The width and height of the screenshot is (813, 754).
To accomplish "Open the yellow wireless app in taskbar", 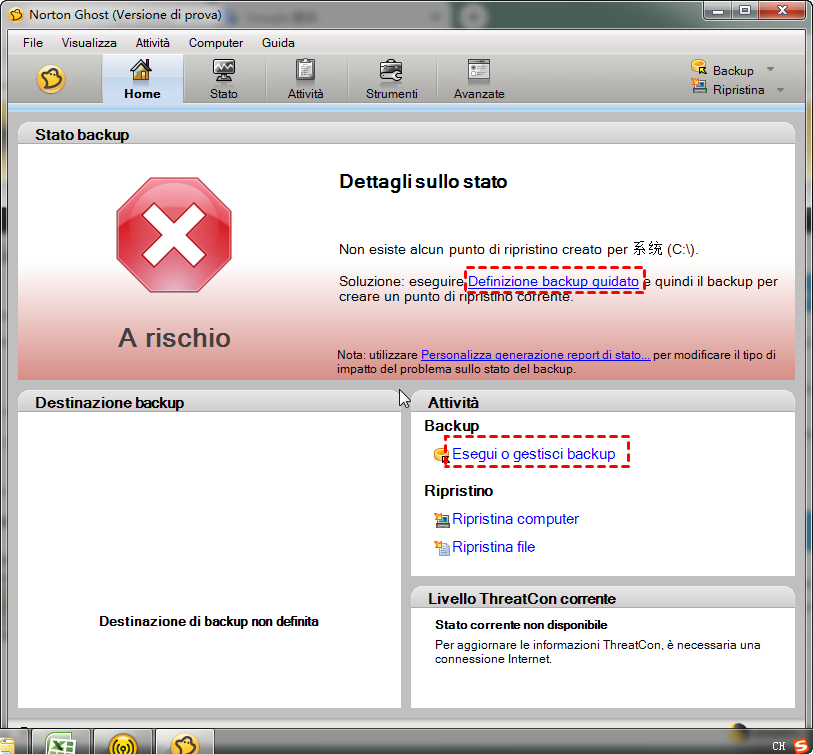I will [123, 743].
